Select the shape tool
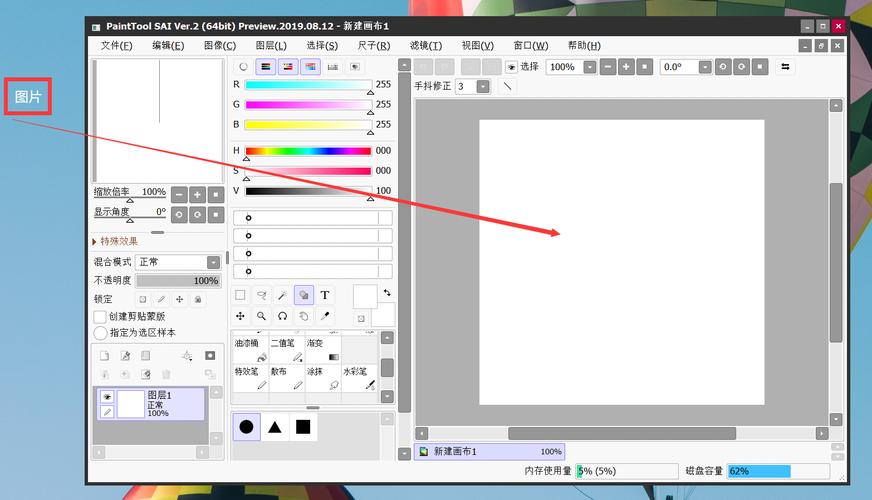872x500 pixels. 304,295
